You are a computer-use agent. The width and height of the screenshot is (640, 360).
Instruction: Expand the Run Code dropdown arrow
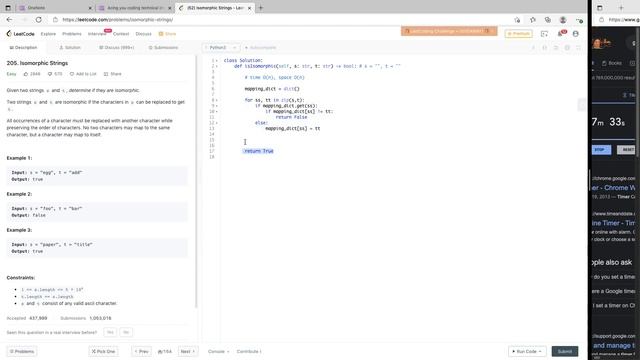tap(540, 351)
